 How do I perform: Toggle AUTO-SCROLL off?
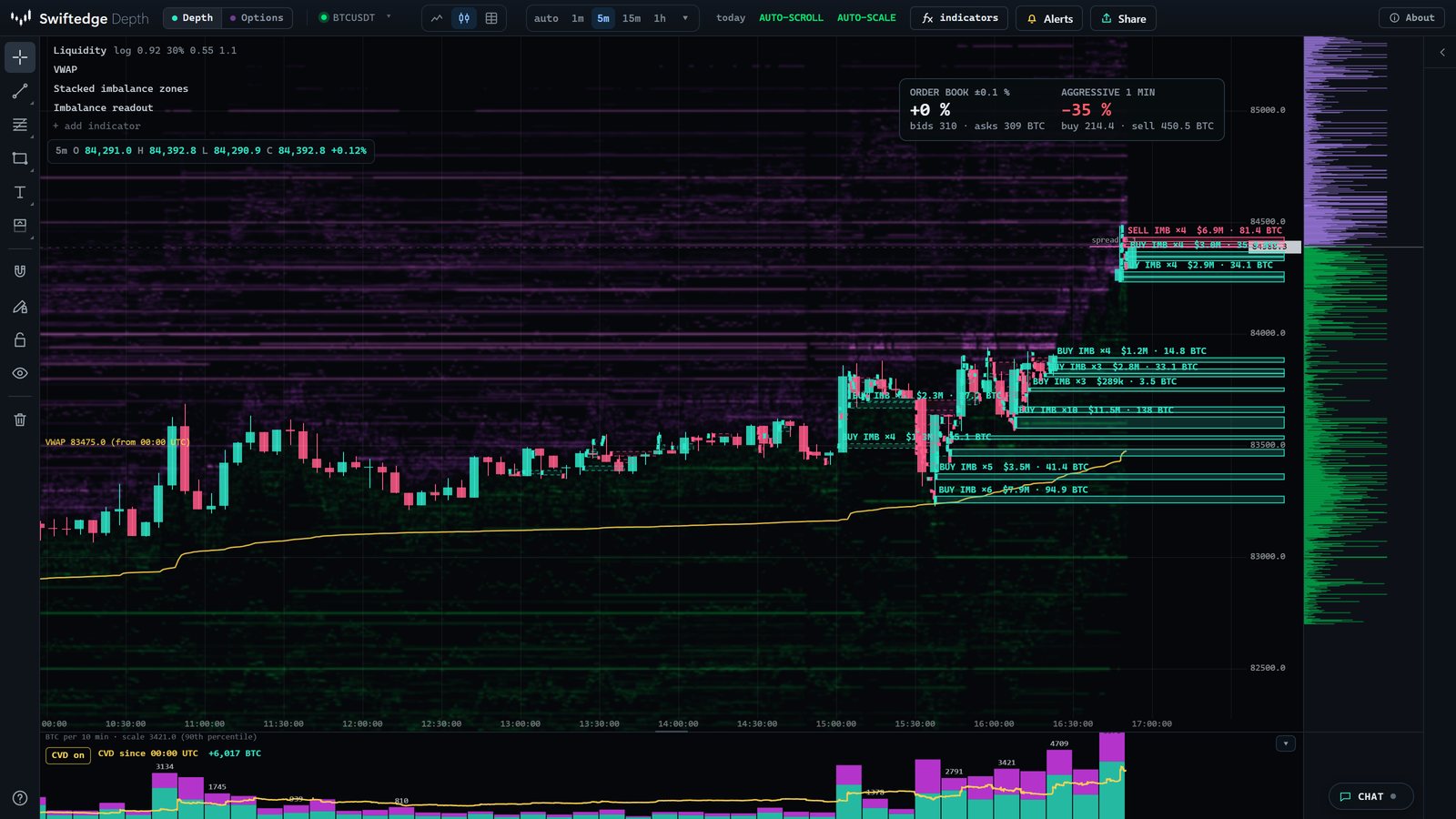[791, 18]
